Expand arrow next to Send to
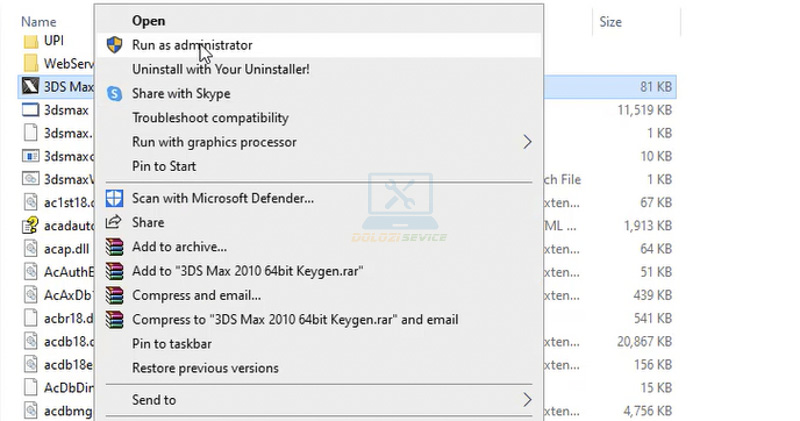Viewport: 800px width, 421px height. pyautogui.click(x=527, y=400)
